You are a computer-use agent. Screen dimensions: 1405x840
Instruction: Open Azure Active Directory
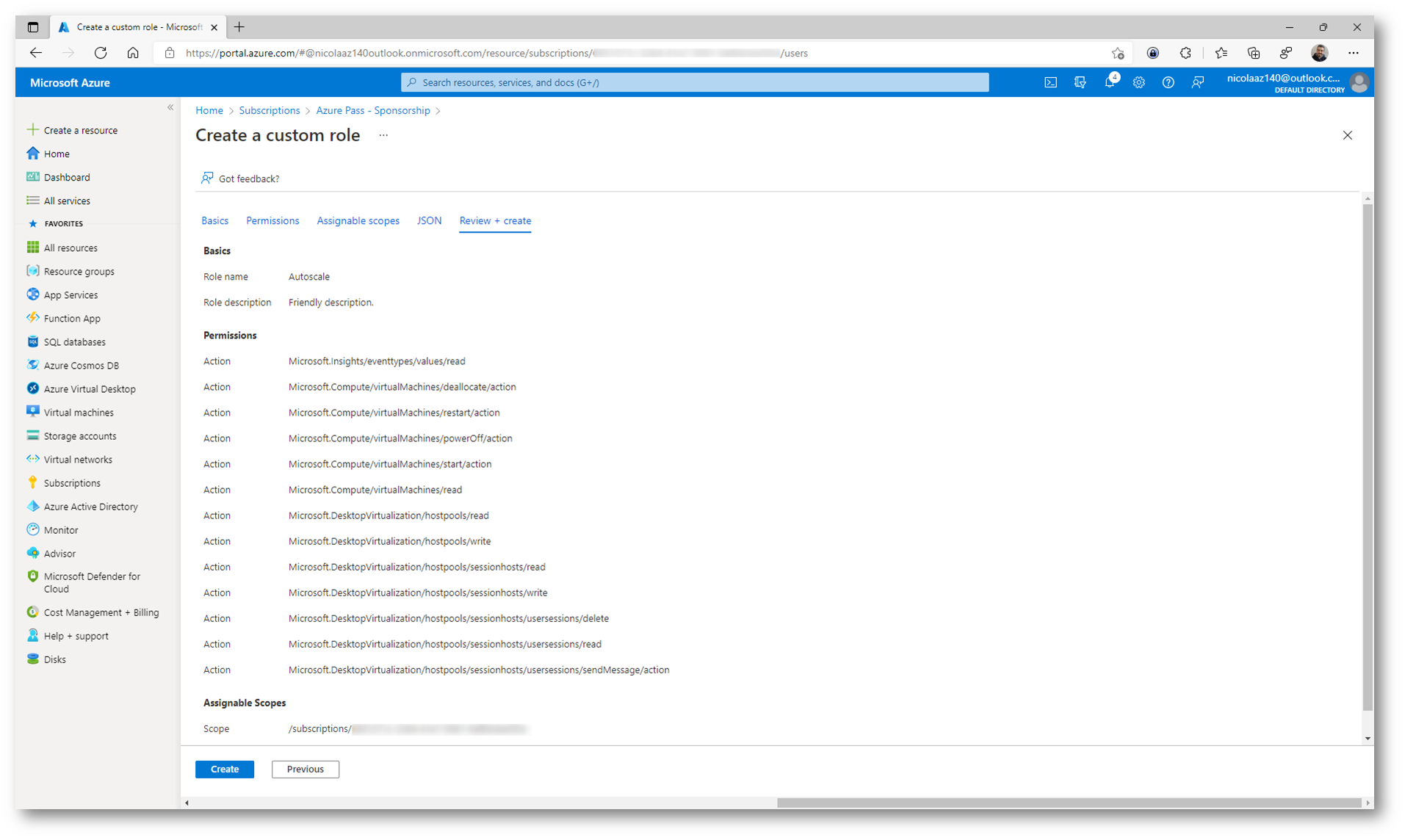point(90,506)
